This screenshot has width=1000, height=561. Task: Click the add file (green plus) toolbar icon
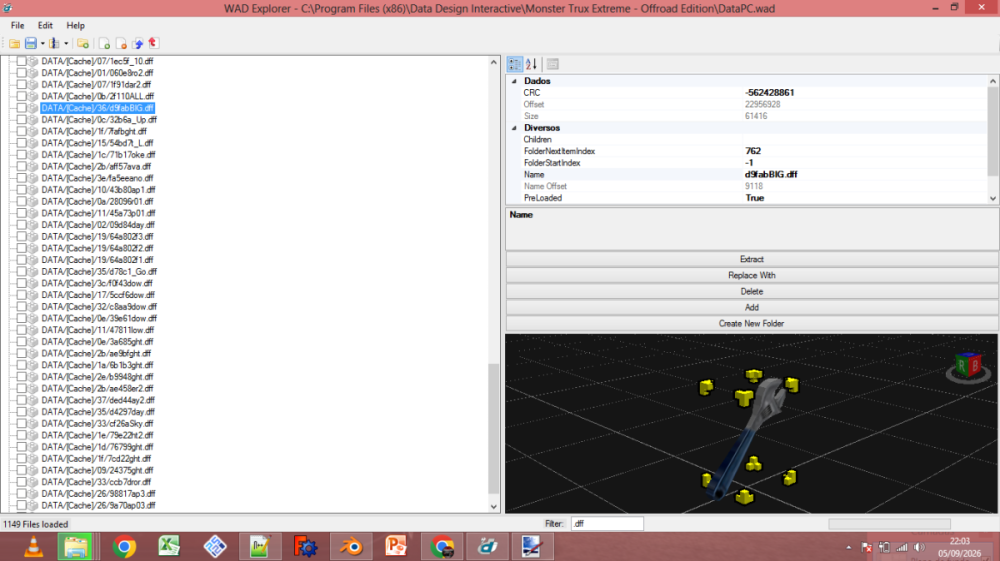(x=104, y=44)
